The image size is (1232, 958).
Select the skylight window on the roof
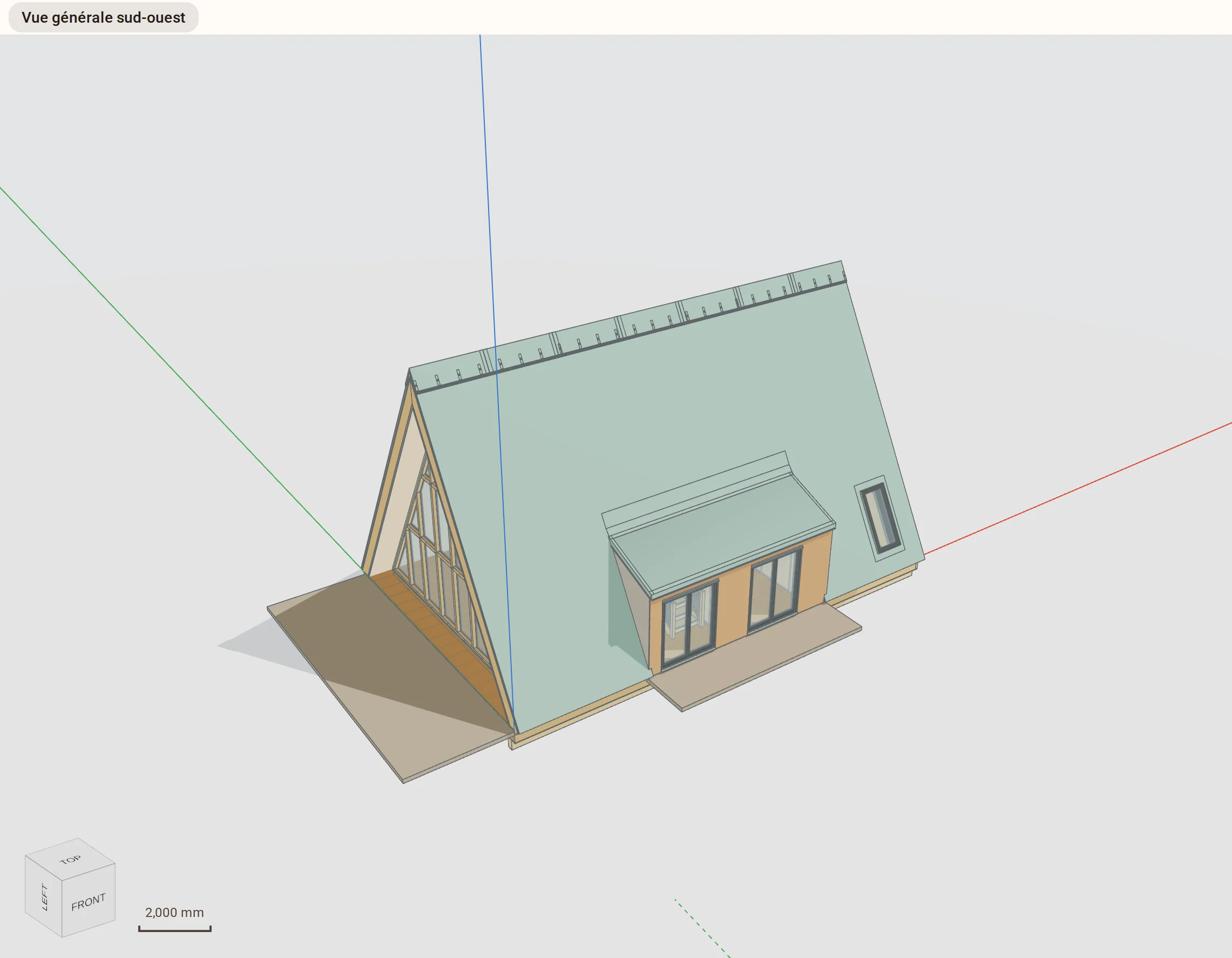(880, 518)
